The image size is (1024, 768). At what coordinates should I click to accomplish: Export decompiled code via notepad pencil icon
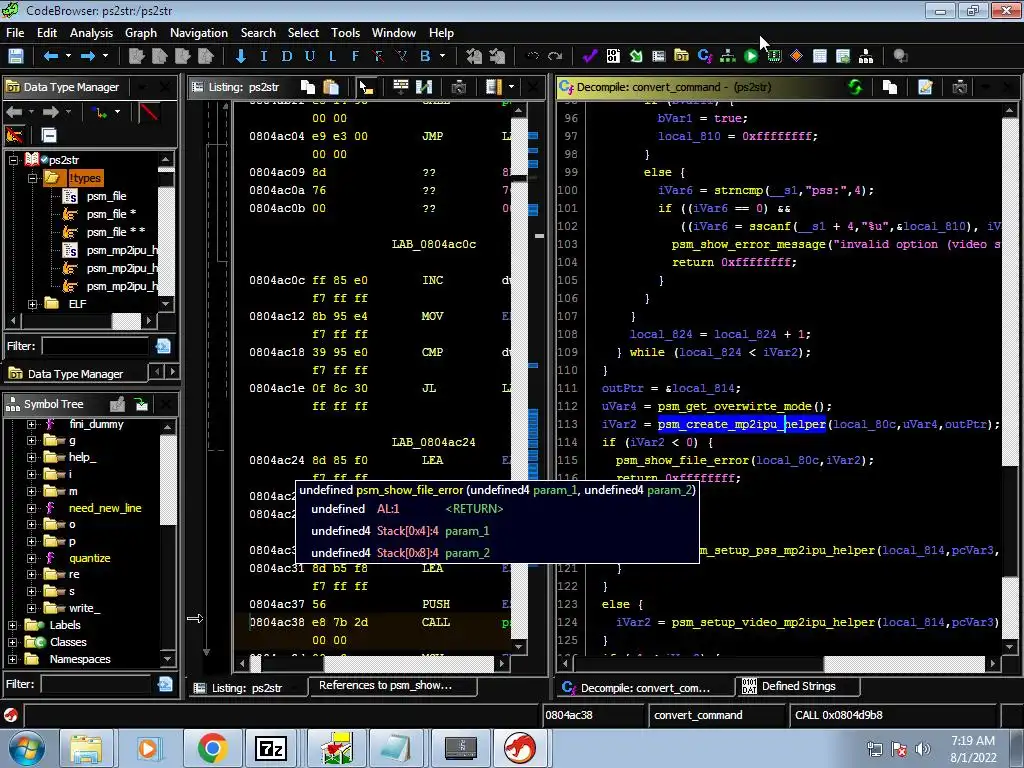925,87
